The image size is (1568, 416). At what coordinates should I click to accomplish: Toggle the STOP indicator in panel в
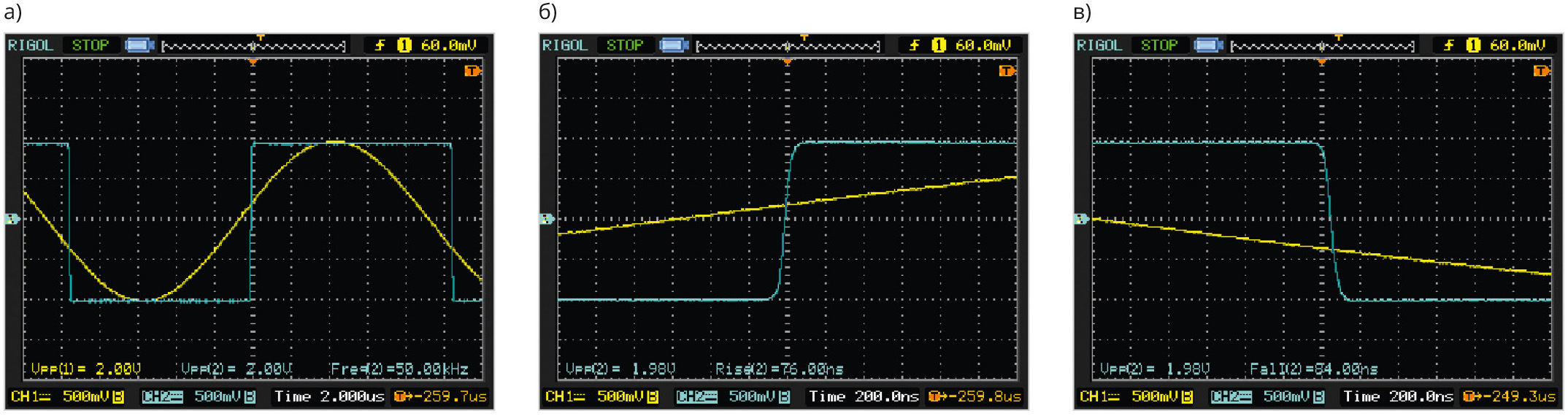pyautogui.click(x=1158, y=45)
